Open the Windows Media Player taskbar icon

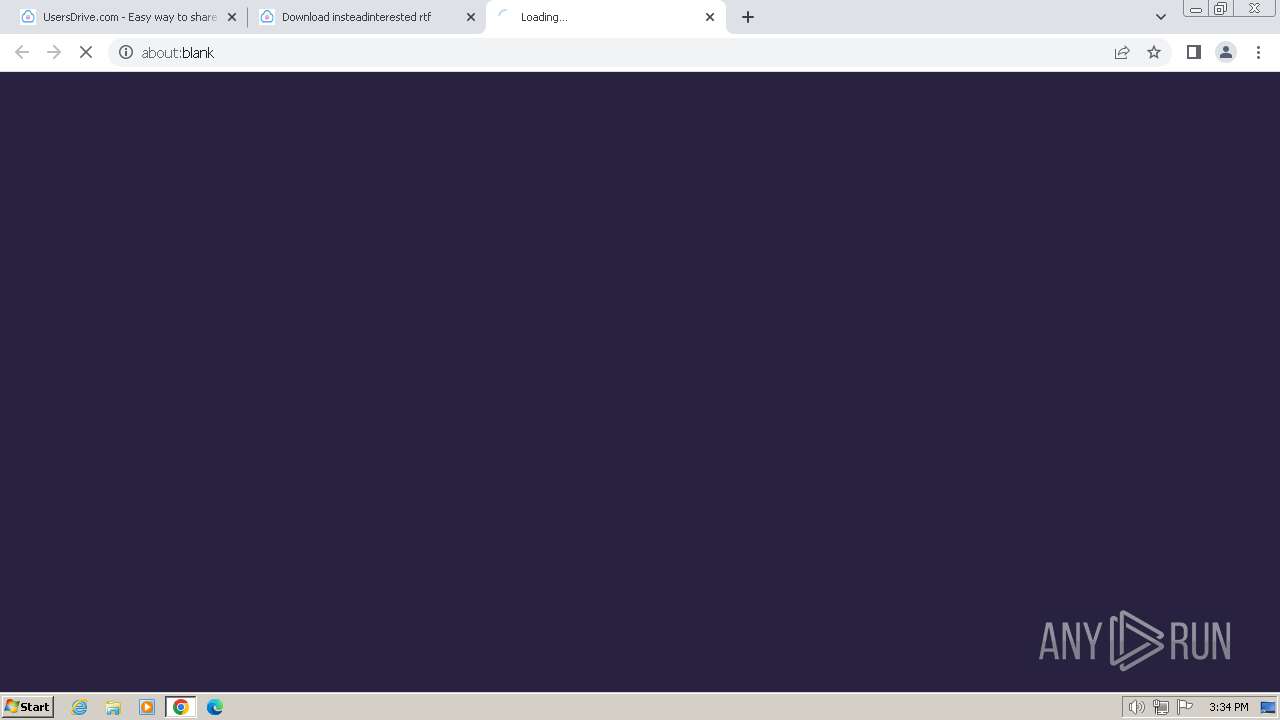pyautogui.click(x=147, y=707)
